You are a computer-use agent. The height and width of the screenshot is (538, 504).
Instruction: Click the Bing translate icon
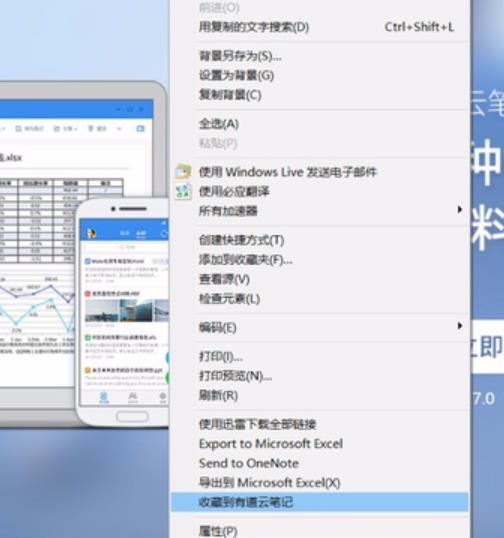tap(183, 191)
